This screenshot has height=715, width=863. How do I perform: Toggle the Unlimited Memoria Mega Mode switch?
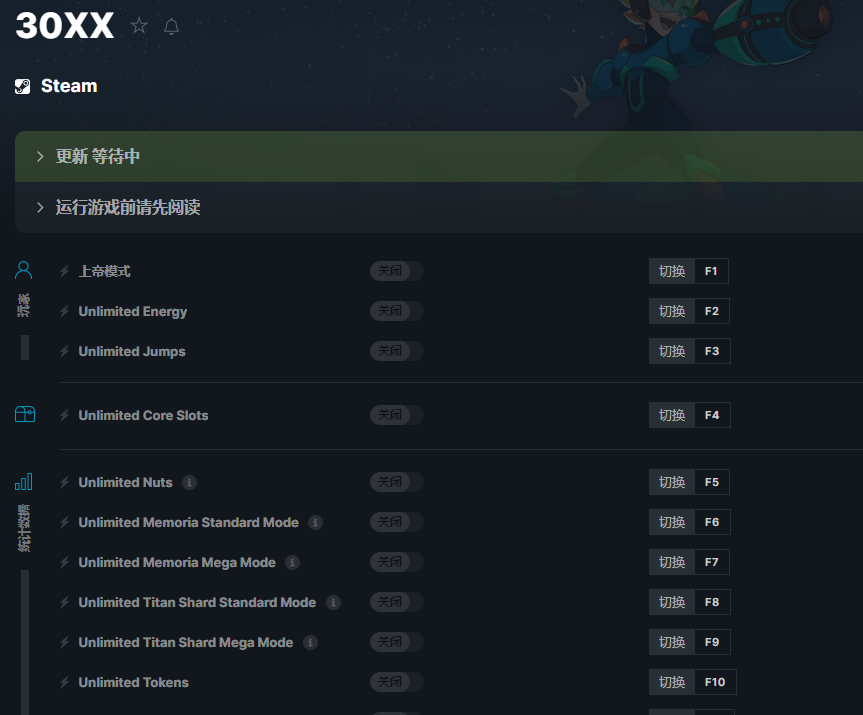click(396, 562)
